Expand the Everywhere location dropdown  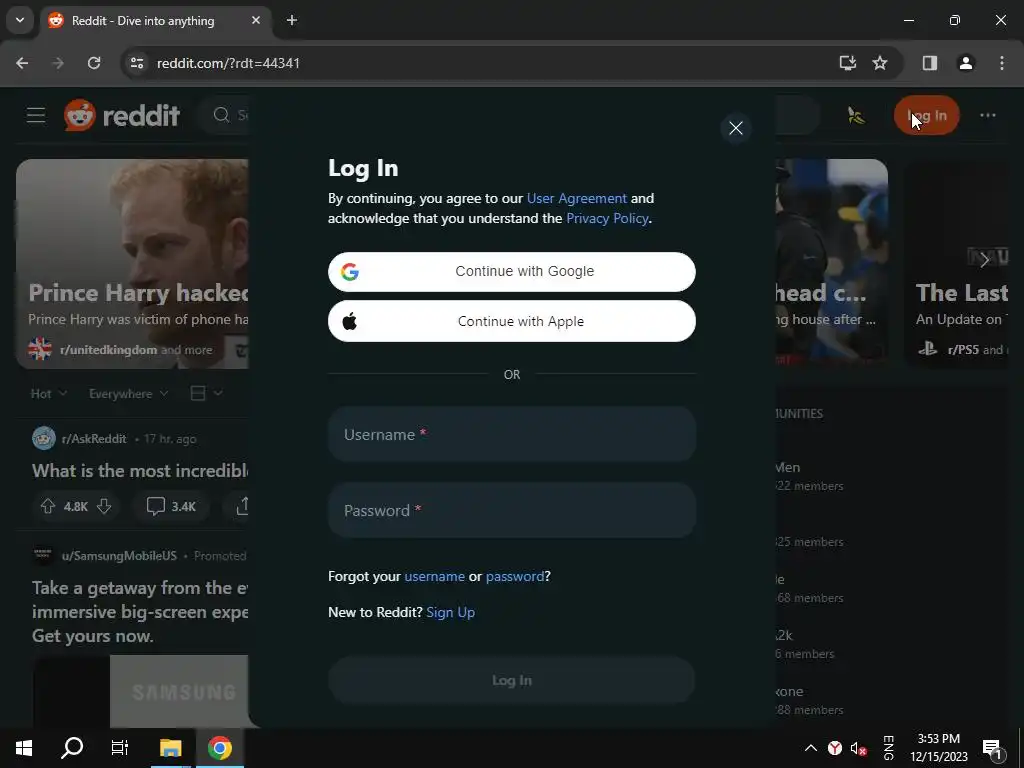pos(129,394)
